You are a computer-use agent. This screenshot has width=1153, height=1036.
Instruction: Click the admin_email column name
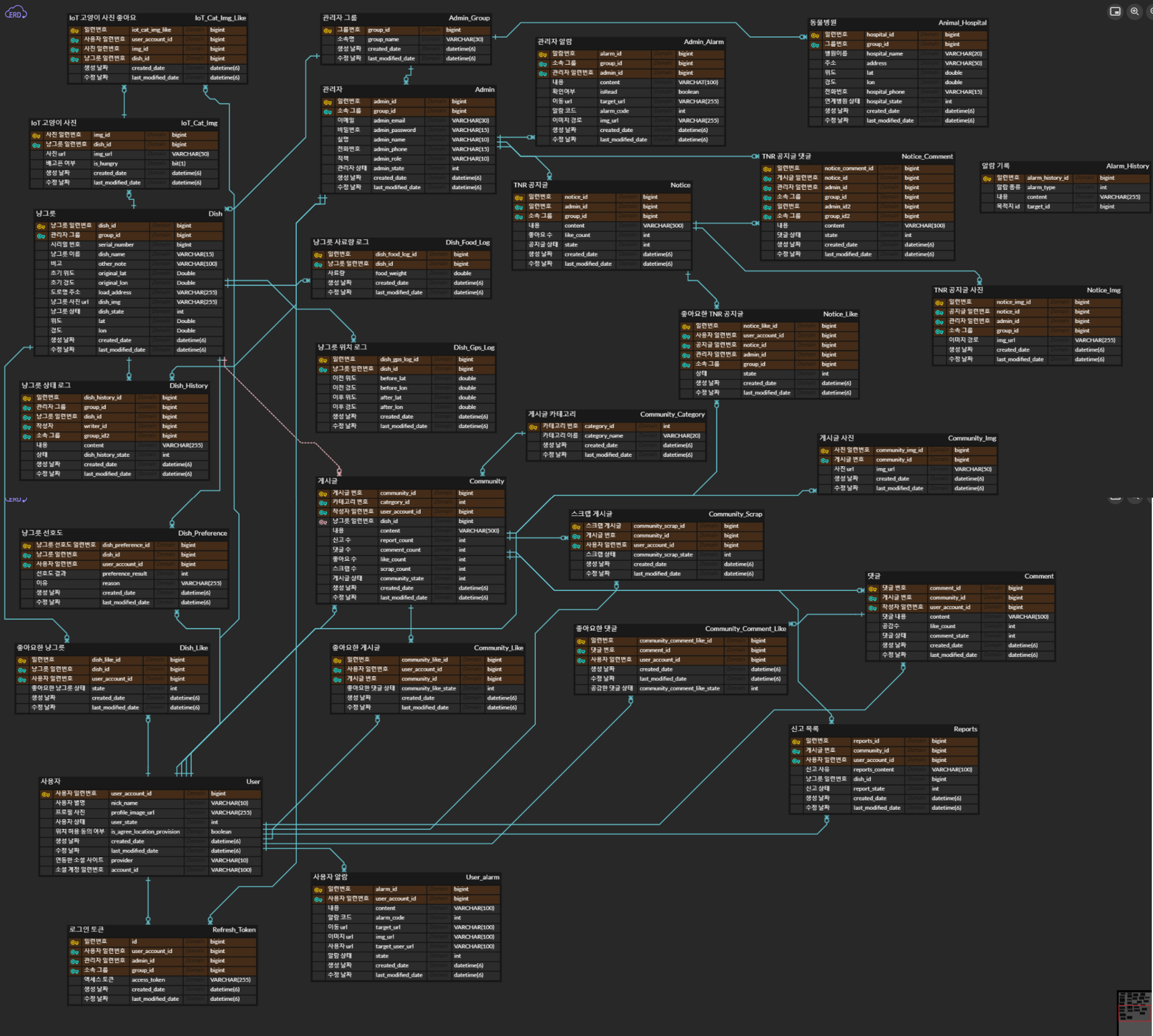(389, 121)
